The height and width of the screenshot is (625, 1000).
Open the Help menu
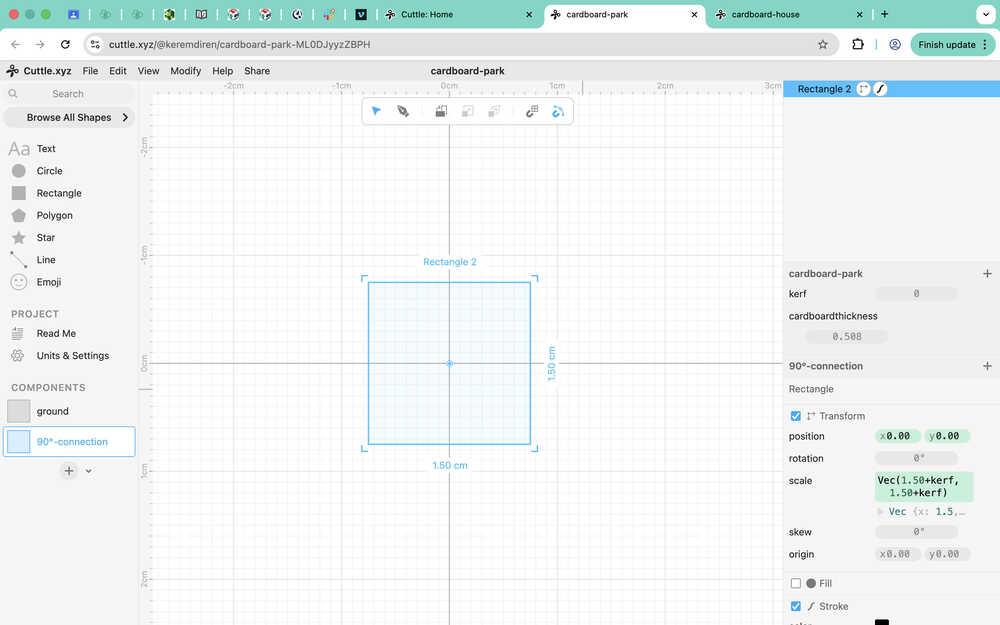[x=223, y=71]
